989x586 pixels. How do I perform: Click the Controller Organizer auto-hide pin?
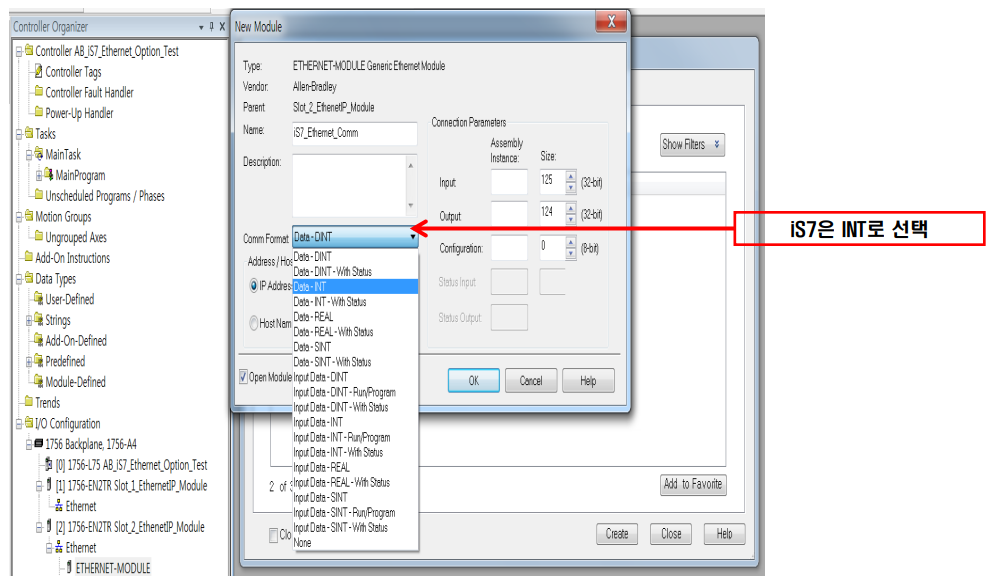pos(210,27)
